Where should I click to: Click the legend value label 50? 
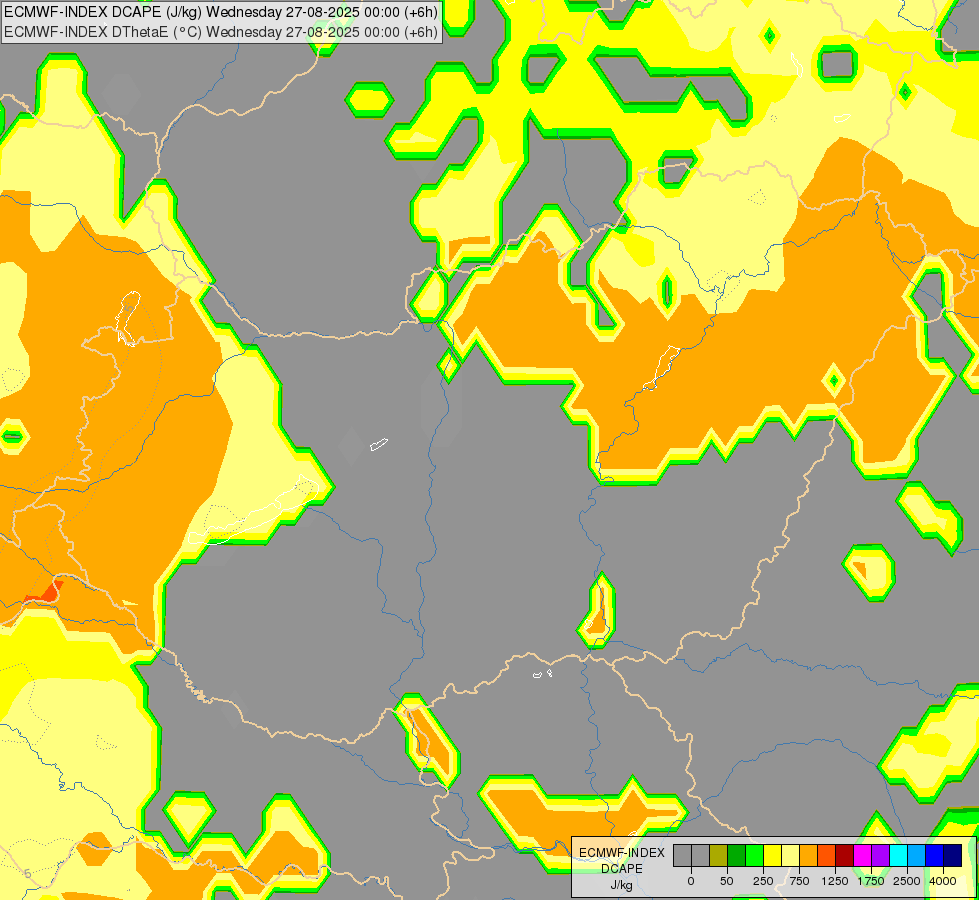(727, 881)
